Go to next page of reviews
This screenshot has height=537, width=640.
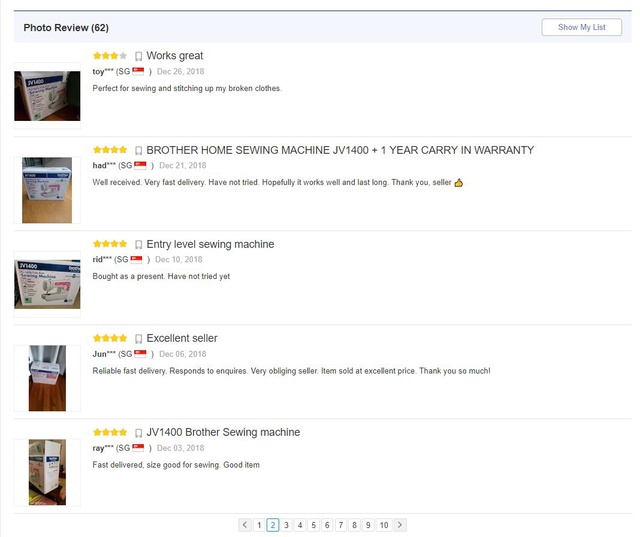coord(400,525)
